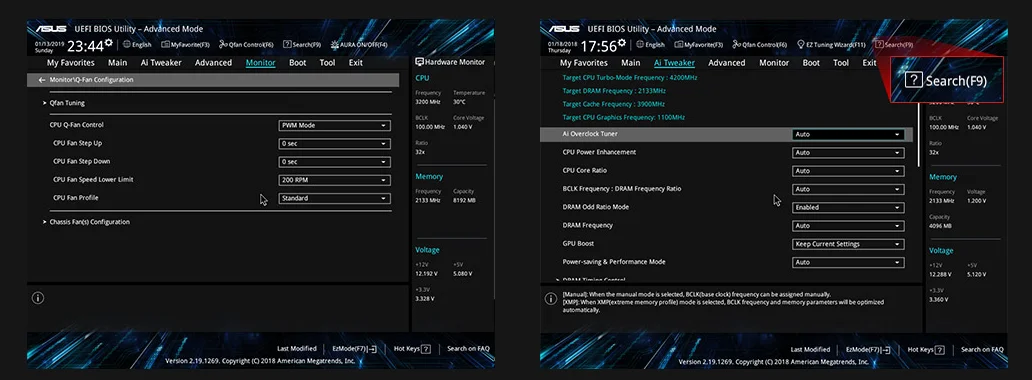
Task: Open DRAM Odd Ratio Mode Enabled dropdown
Action: [x=848, y=207]
